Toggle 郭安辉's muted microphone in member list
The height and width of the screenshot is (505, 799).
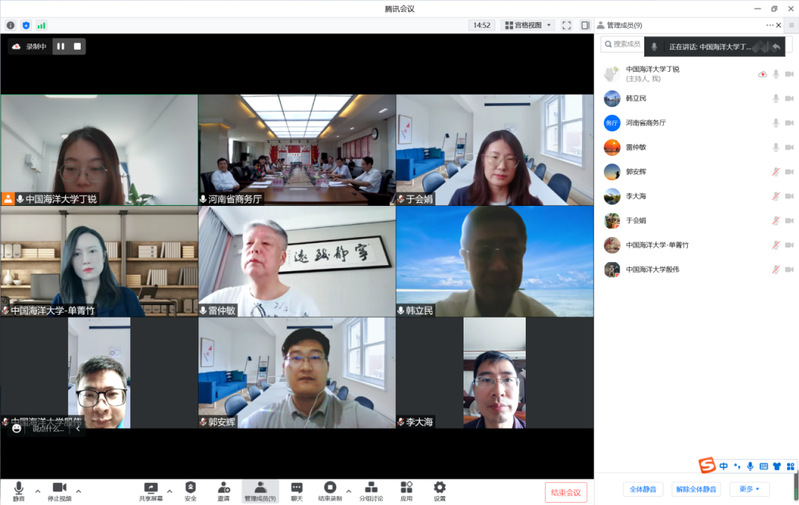(x=775, y=171)
